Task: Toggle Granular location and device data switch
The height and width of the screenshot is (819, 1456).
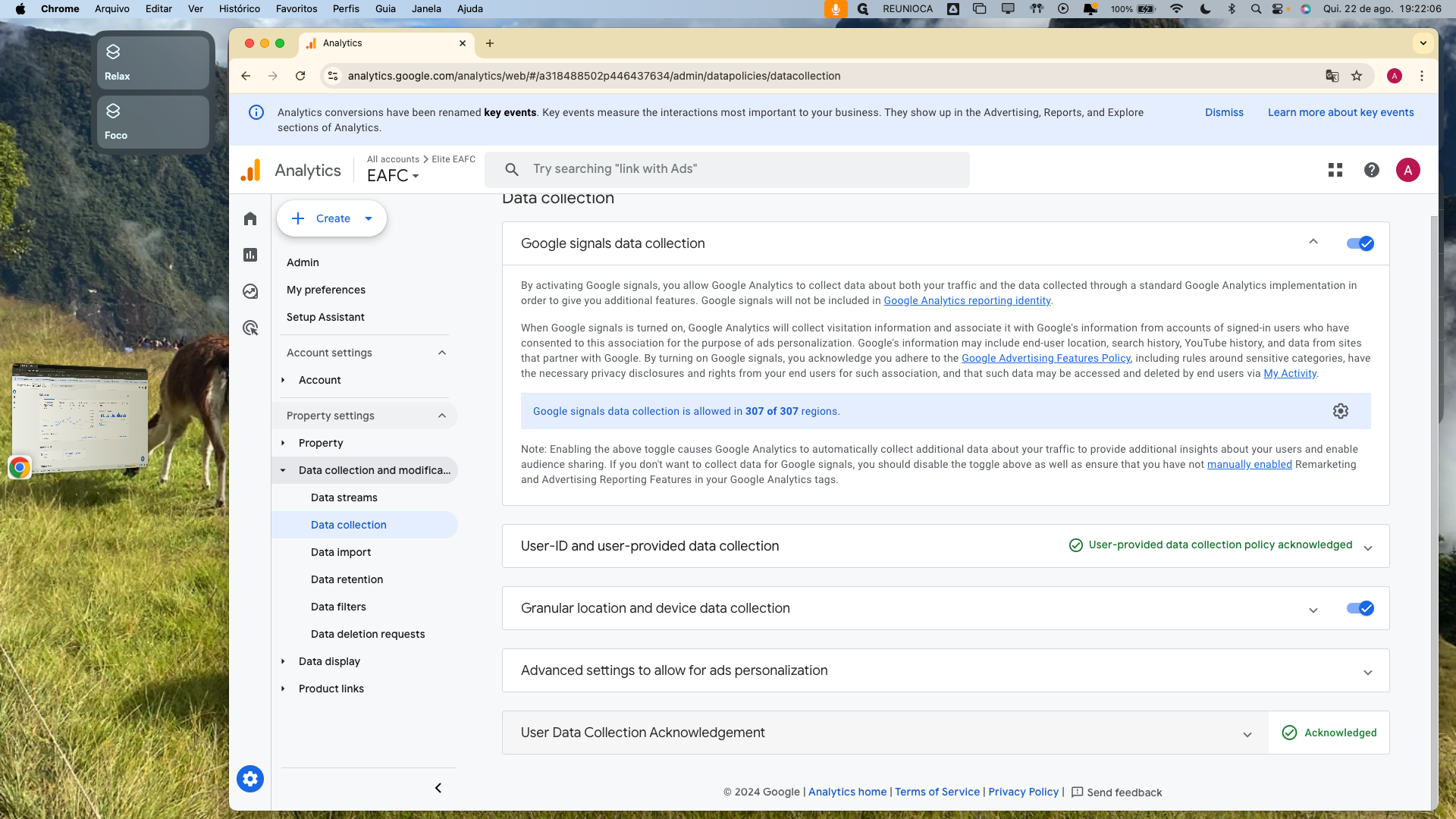Action: [x=1360, y=608]
